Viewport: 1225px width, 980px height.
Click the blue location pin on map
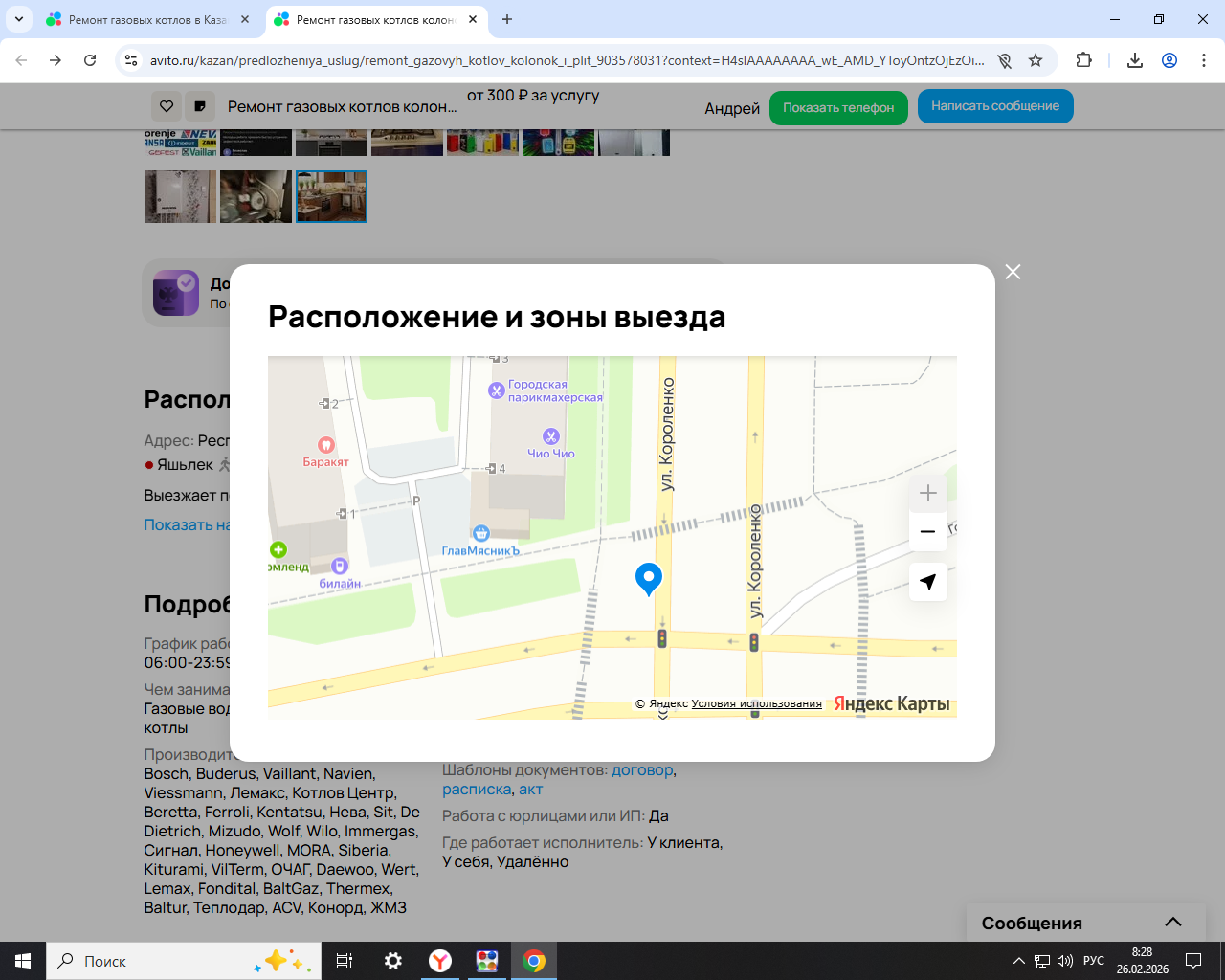point(649,578)
